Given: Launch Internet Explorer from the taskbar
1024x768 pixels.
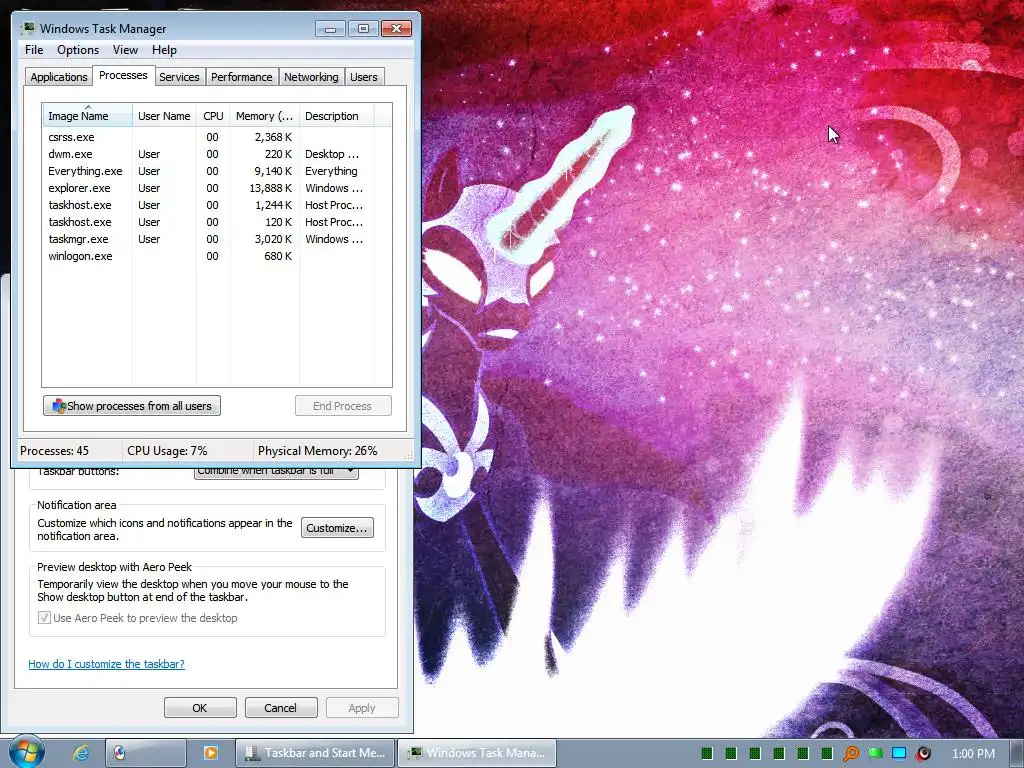Looking at the screenshot, I should [80, 753].
